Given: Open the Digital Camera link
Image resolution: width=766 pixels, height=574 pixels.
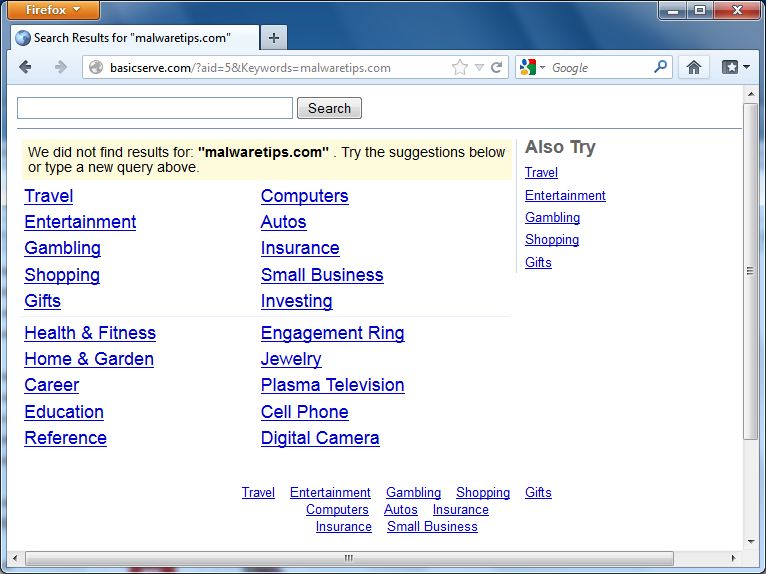Looking at the screenshot, I should pyautogui.click(x=320, y=438).
